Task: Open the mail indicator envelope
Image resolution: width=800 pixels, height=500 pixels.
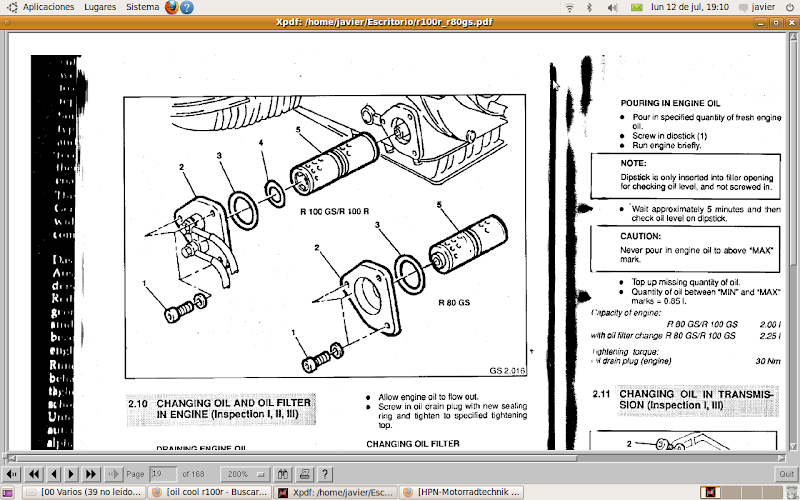Action: tap(636, 7)
